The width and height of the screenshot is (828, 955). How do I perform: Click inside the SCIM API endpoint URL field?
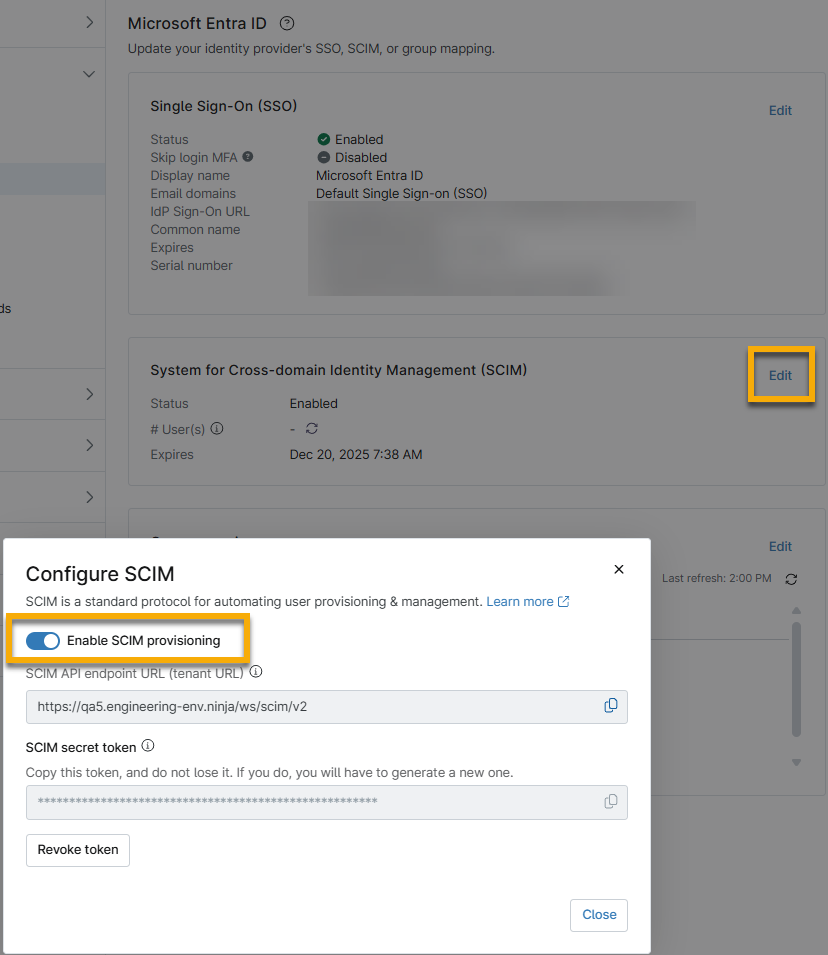tap(300, 707)
